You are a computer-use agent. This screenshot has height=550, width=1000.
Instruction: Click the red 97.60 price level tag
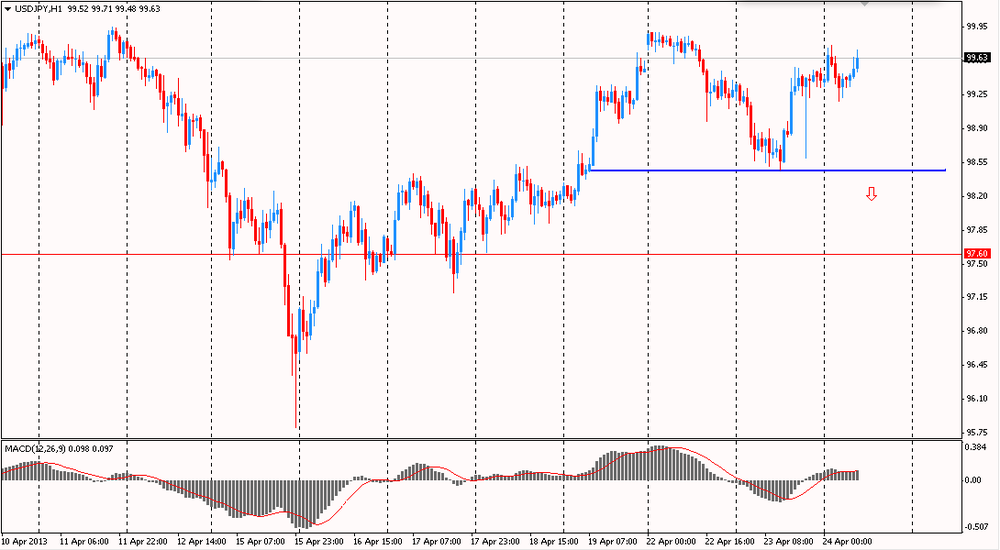tap(977, 254)
